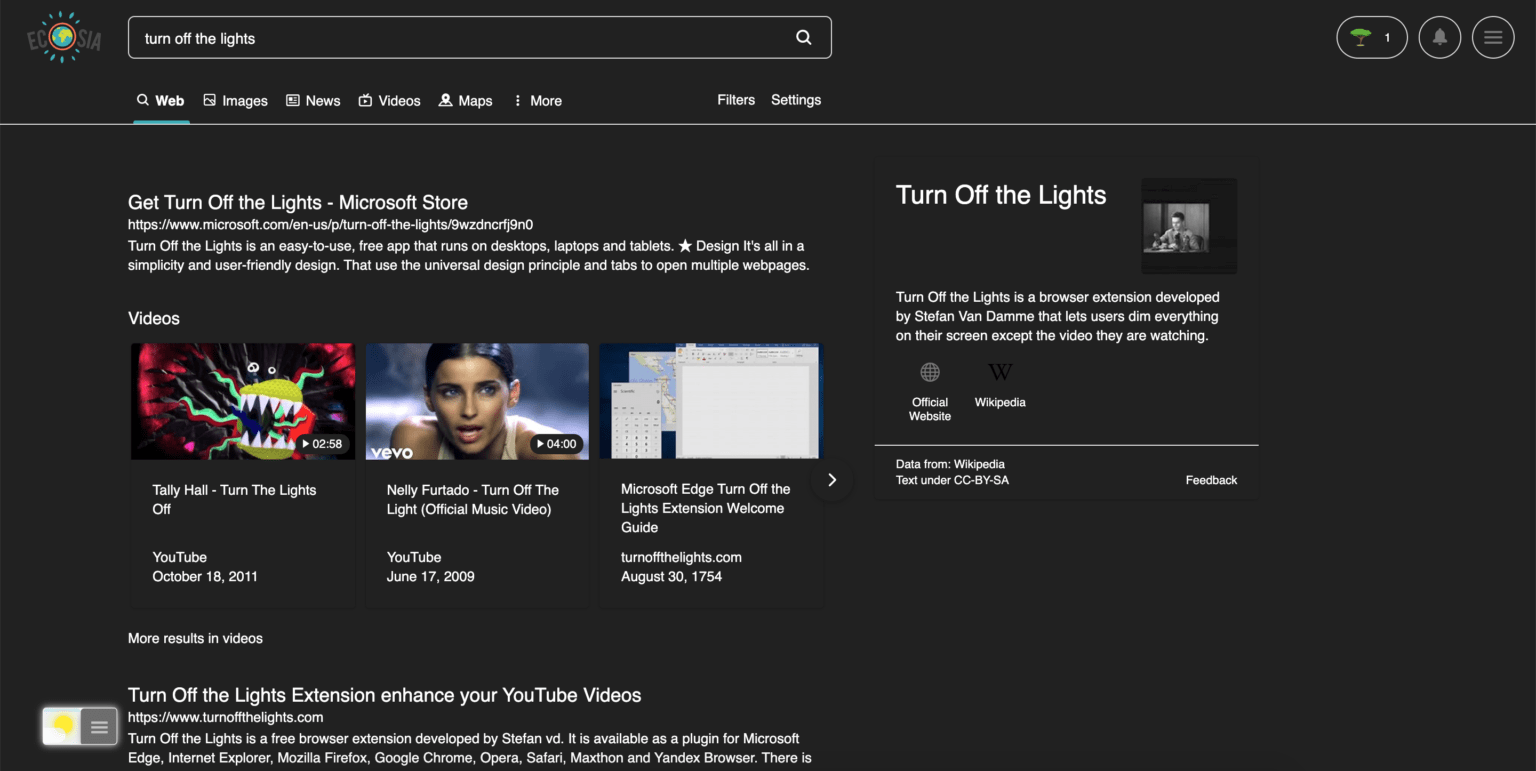Open the microsoft.com result URL
1536x771 pixels.
tap(330, 225)
